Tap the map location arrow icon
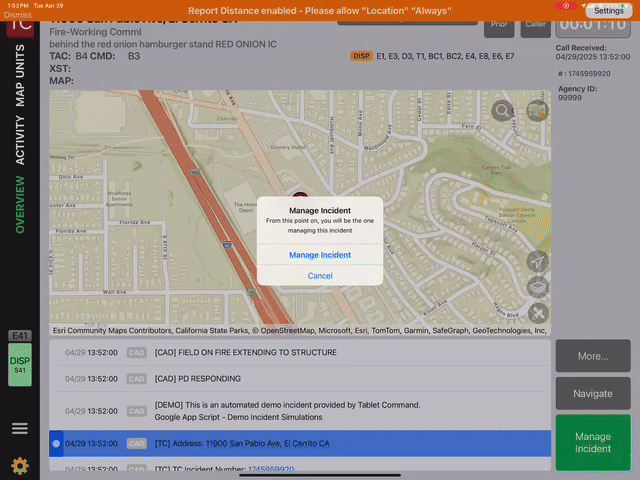Screen dimensions: 640x480 pos(538,261)
